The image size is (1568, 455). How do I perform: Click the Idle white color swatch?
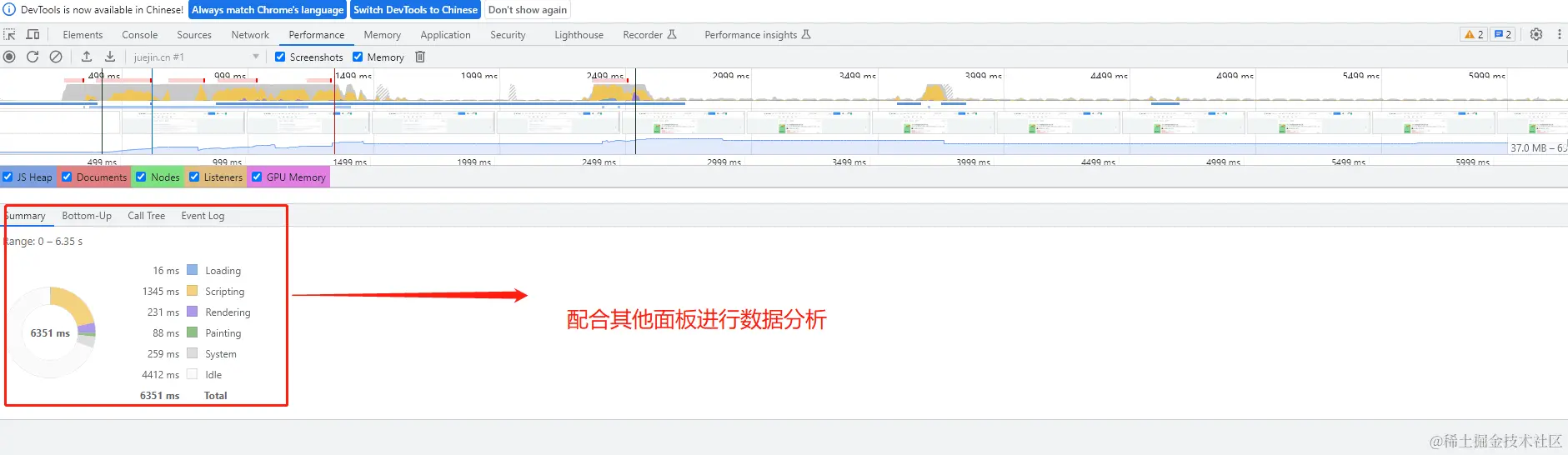[193, 374]
